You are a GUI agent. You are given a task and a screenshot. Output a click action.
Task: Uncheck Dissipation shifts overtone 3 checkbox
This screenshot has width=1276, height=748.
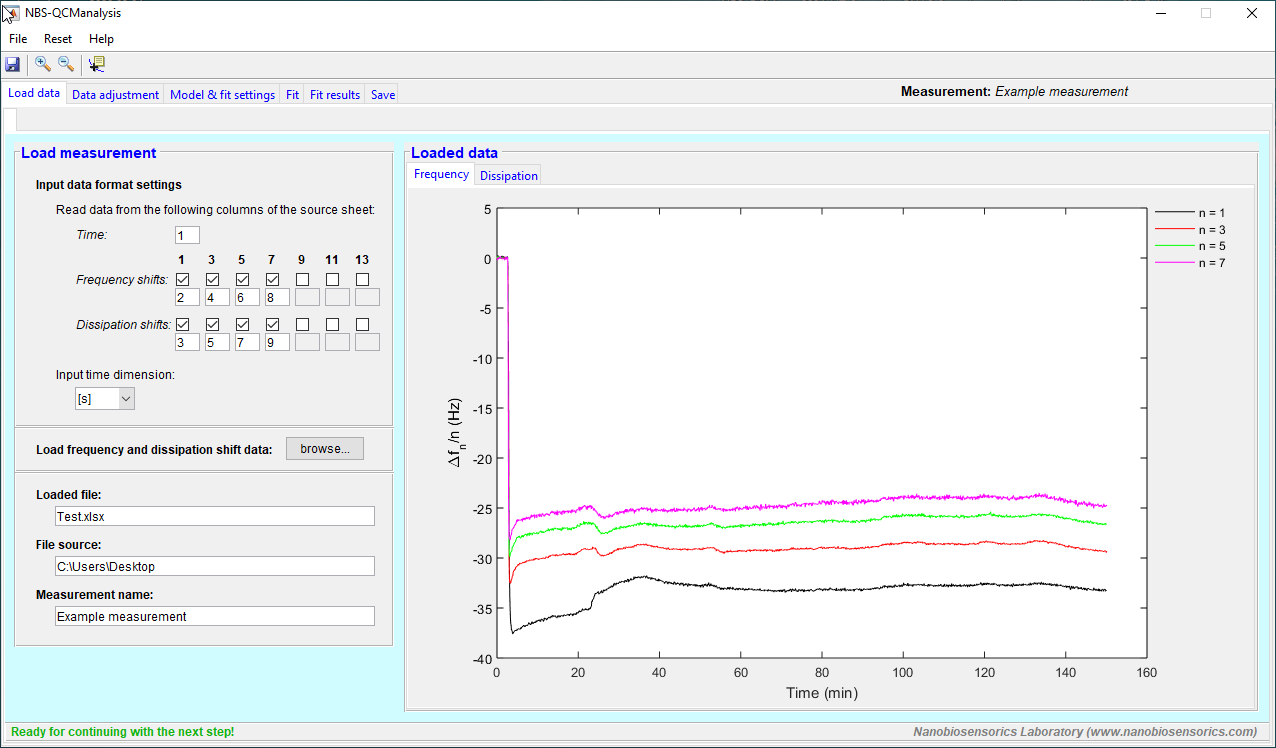(x=212, y=325)
